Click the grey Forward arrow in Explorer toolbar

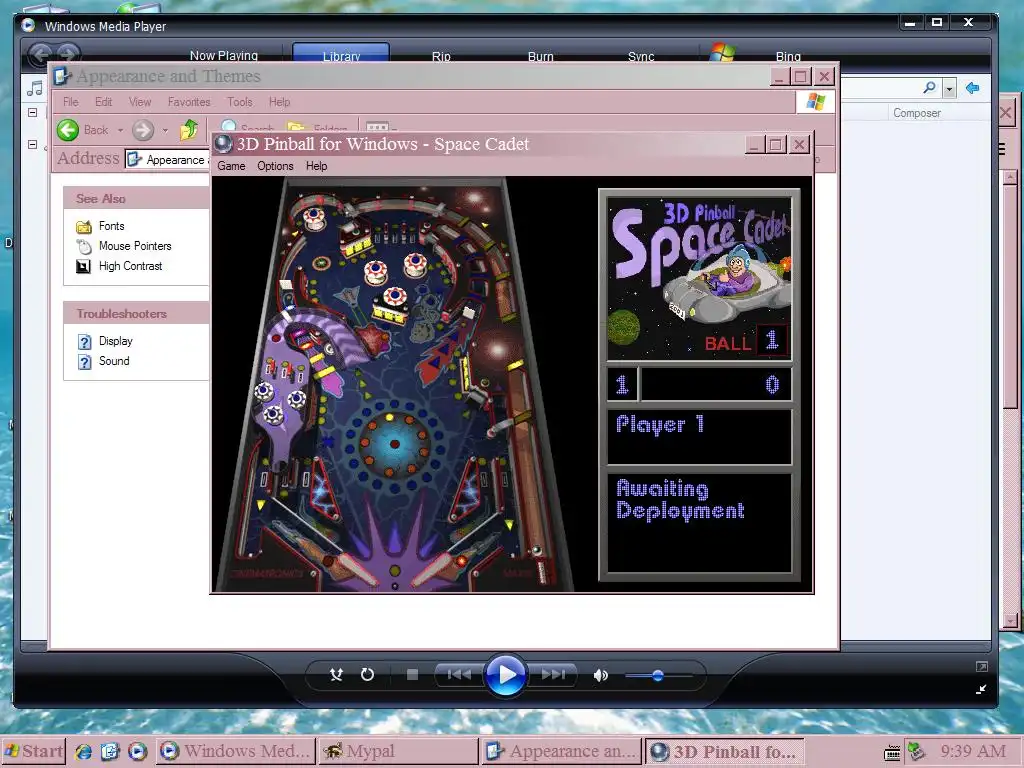(143, 130)
